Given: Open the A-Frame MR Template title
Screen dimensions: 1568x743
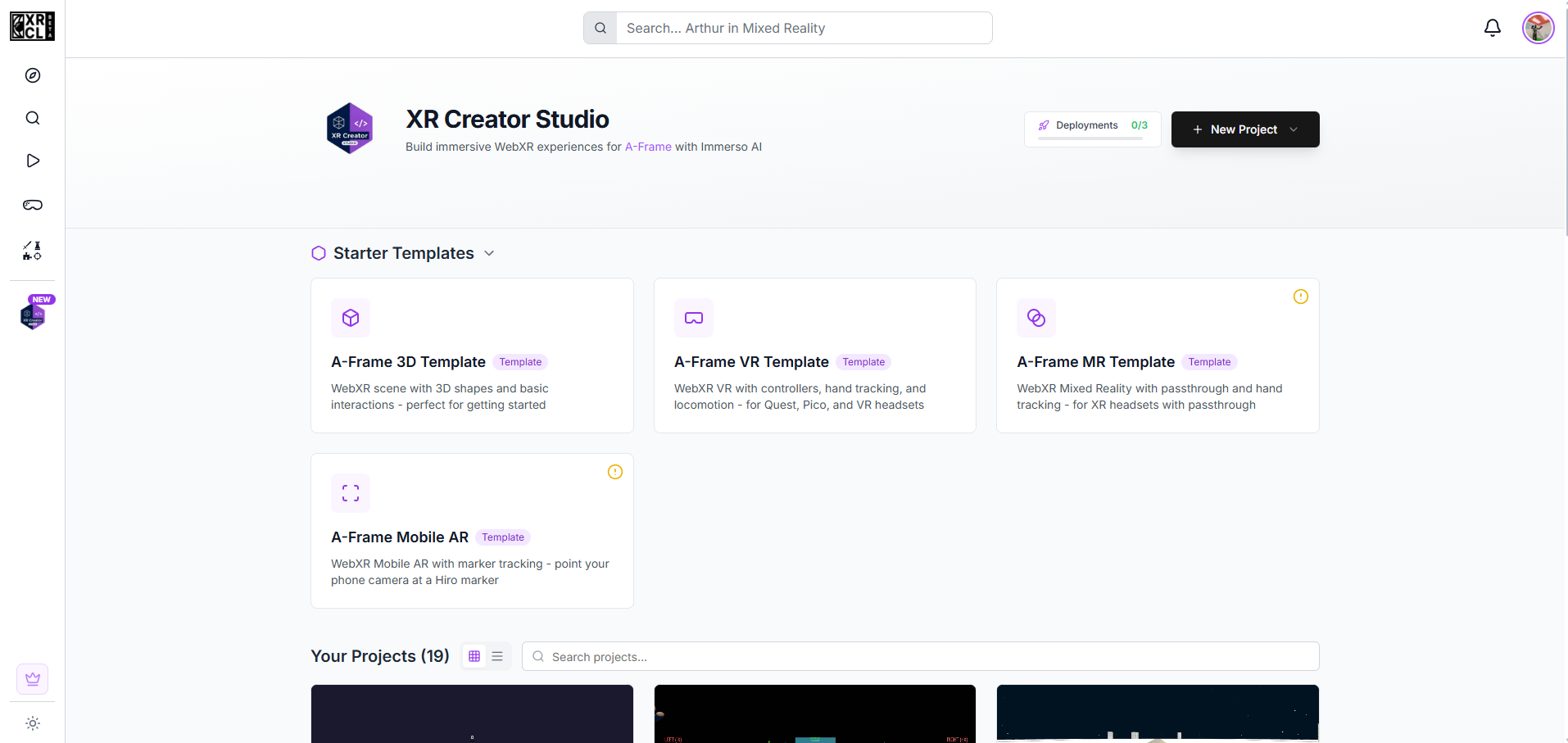Looking at the screenshot, I should [1096, 362].
